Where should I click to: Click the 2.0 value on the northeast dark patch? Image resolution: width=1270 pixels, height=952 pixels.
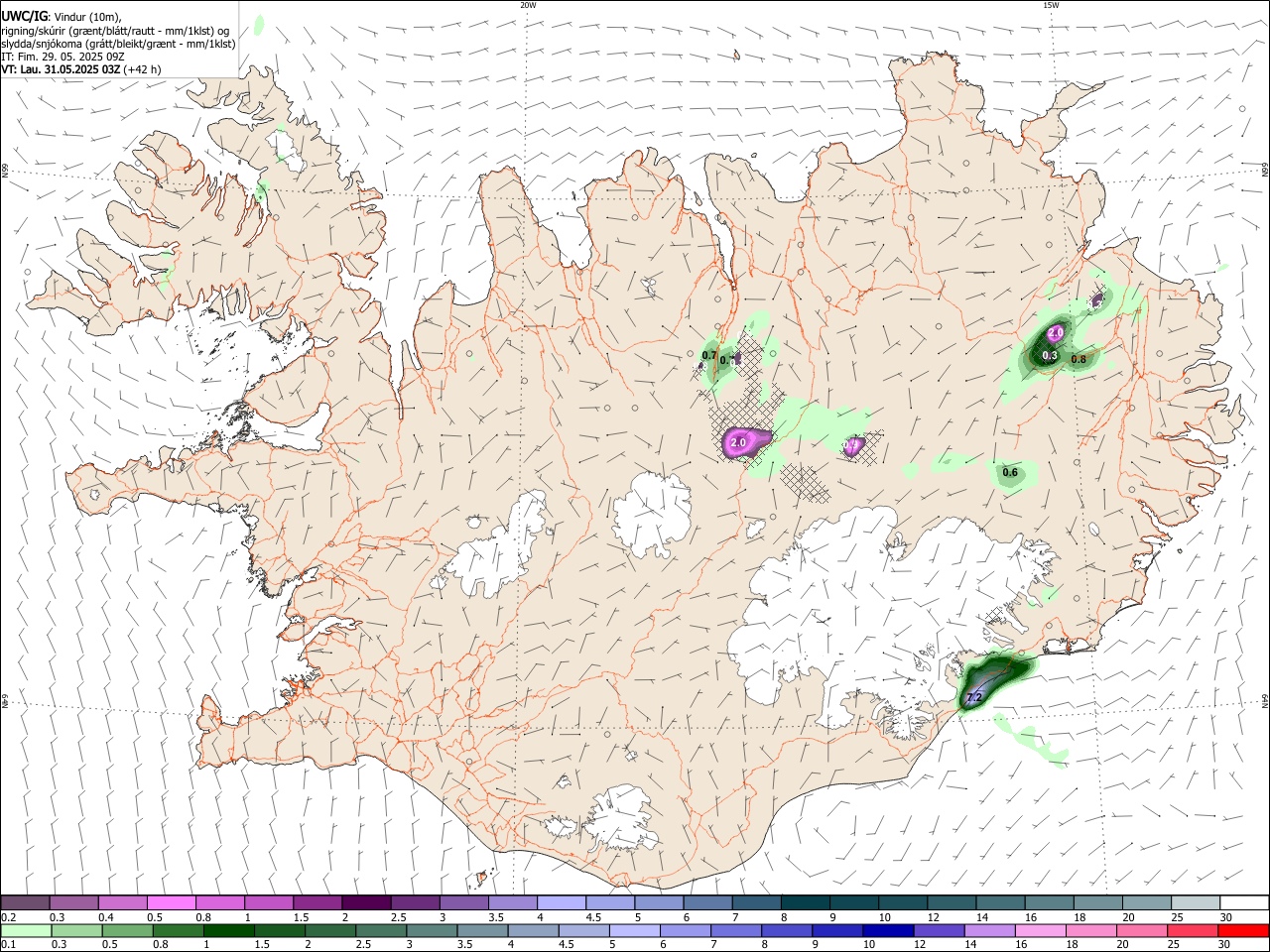click(1056, 333)
